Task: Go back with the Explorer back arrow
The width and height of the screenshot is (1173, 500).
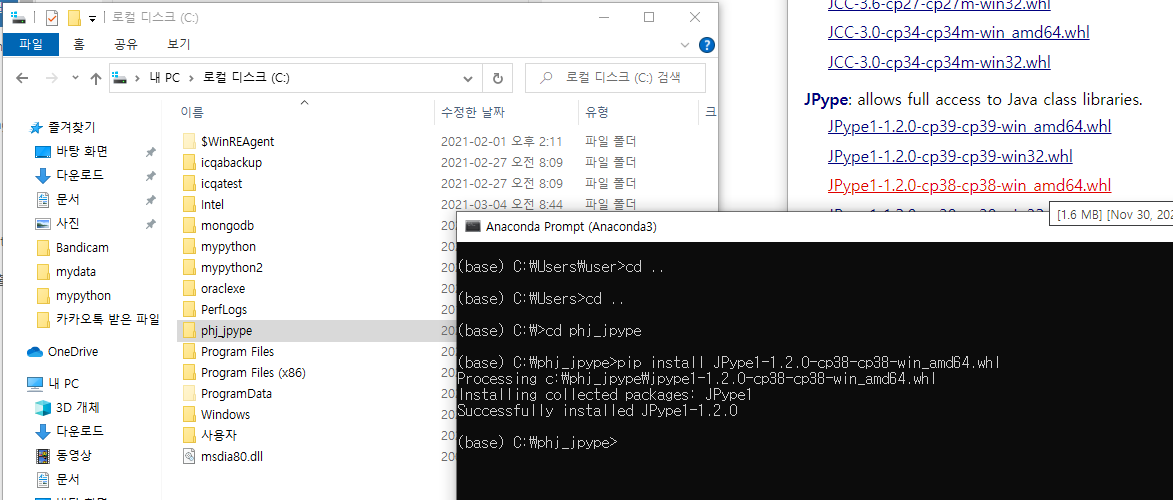Action: [x=22, y=78]
